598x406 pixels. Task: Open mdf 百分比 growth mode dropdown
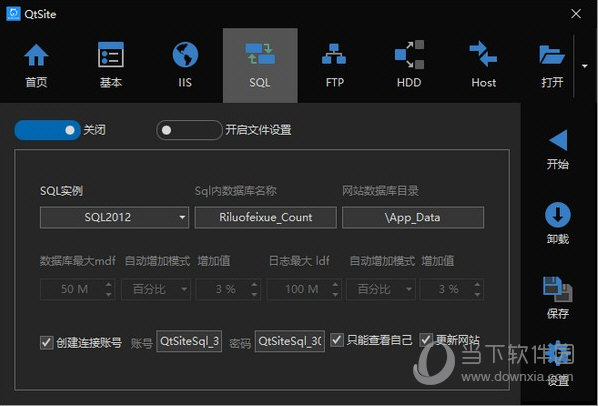(156, 289)
